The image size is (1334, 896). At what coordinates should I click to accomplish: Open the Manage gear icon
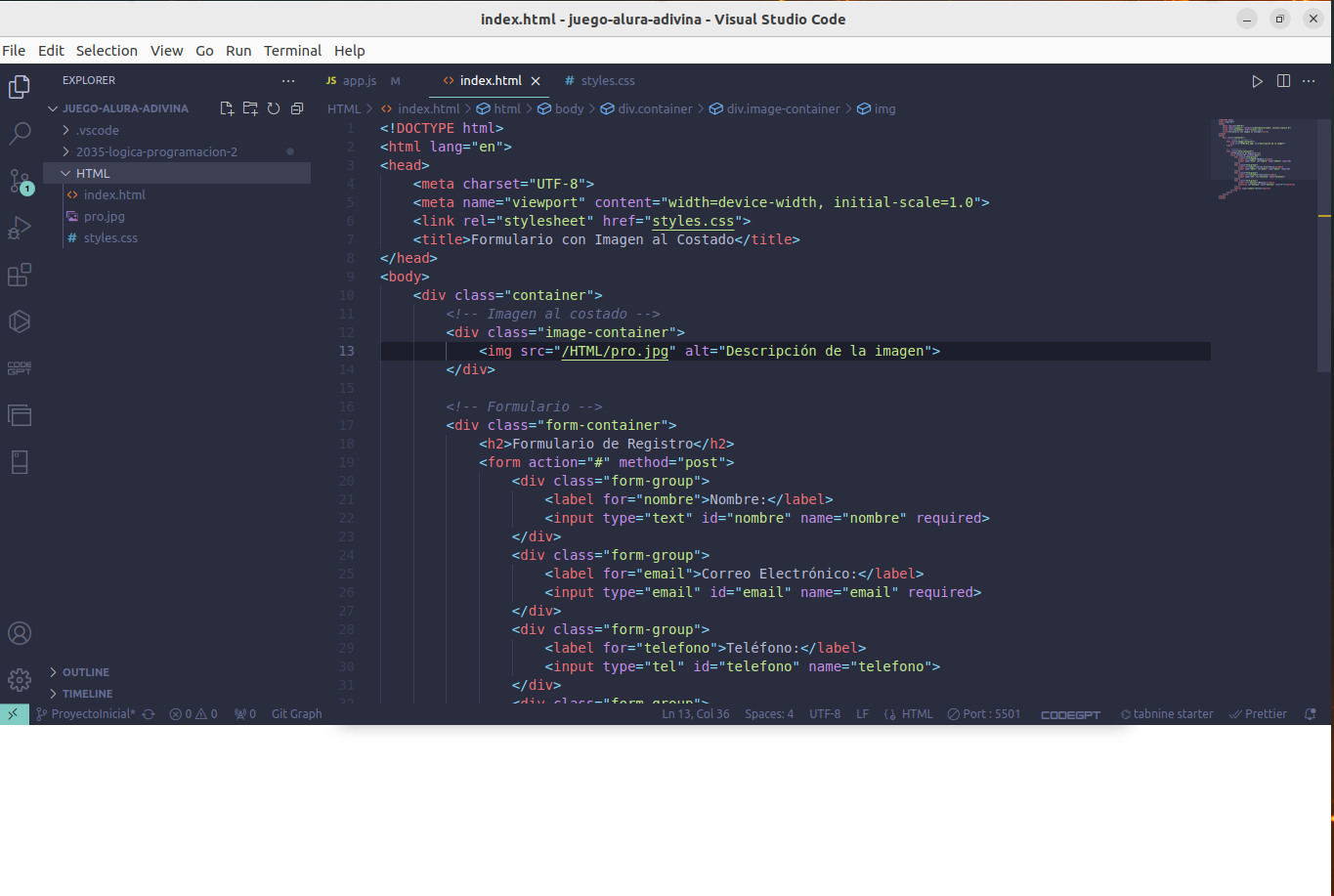20,680
